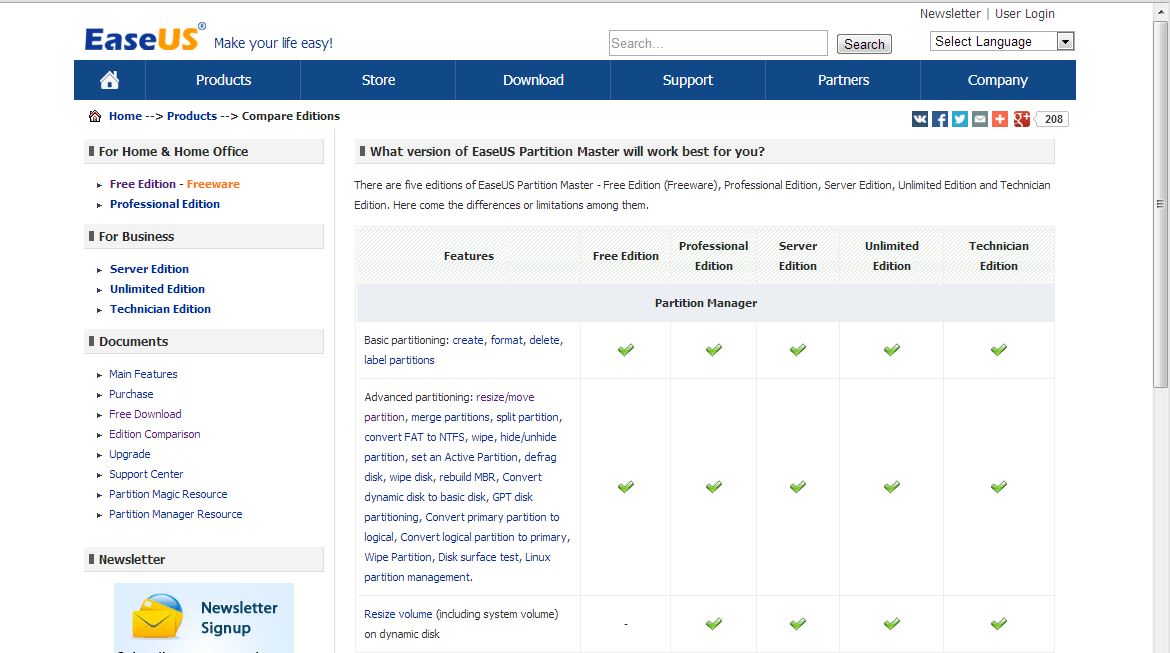Open the Technician Edition sidebar link
Screen dimensions: 1170x653
pos(160,309)
